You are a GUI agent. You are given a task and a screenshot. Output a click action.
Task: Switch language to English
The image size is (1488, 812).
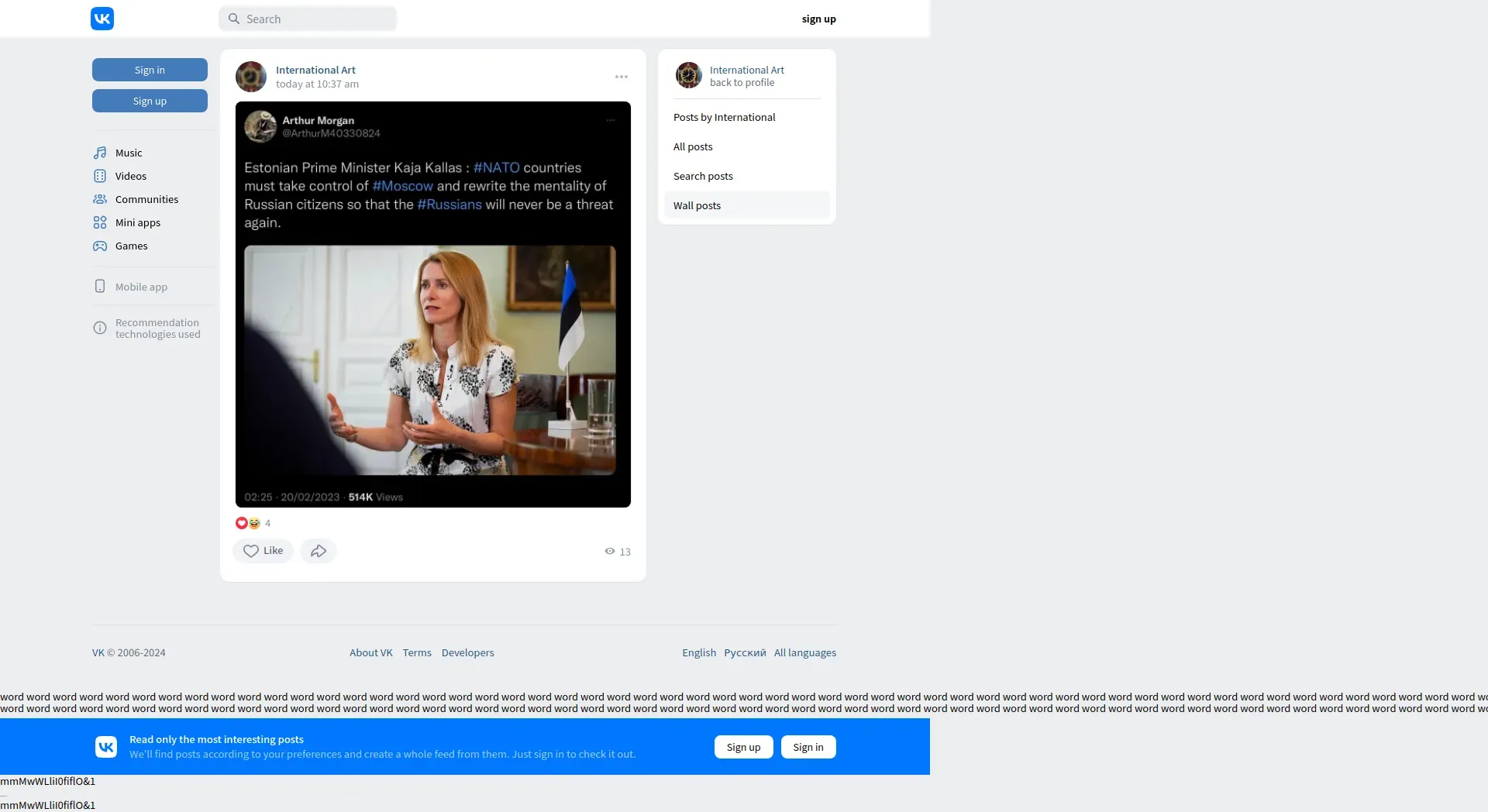[699, 652]
